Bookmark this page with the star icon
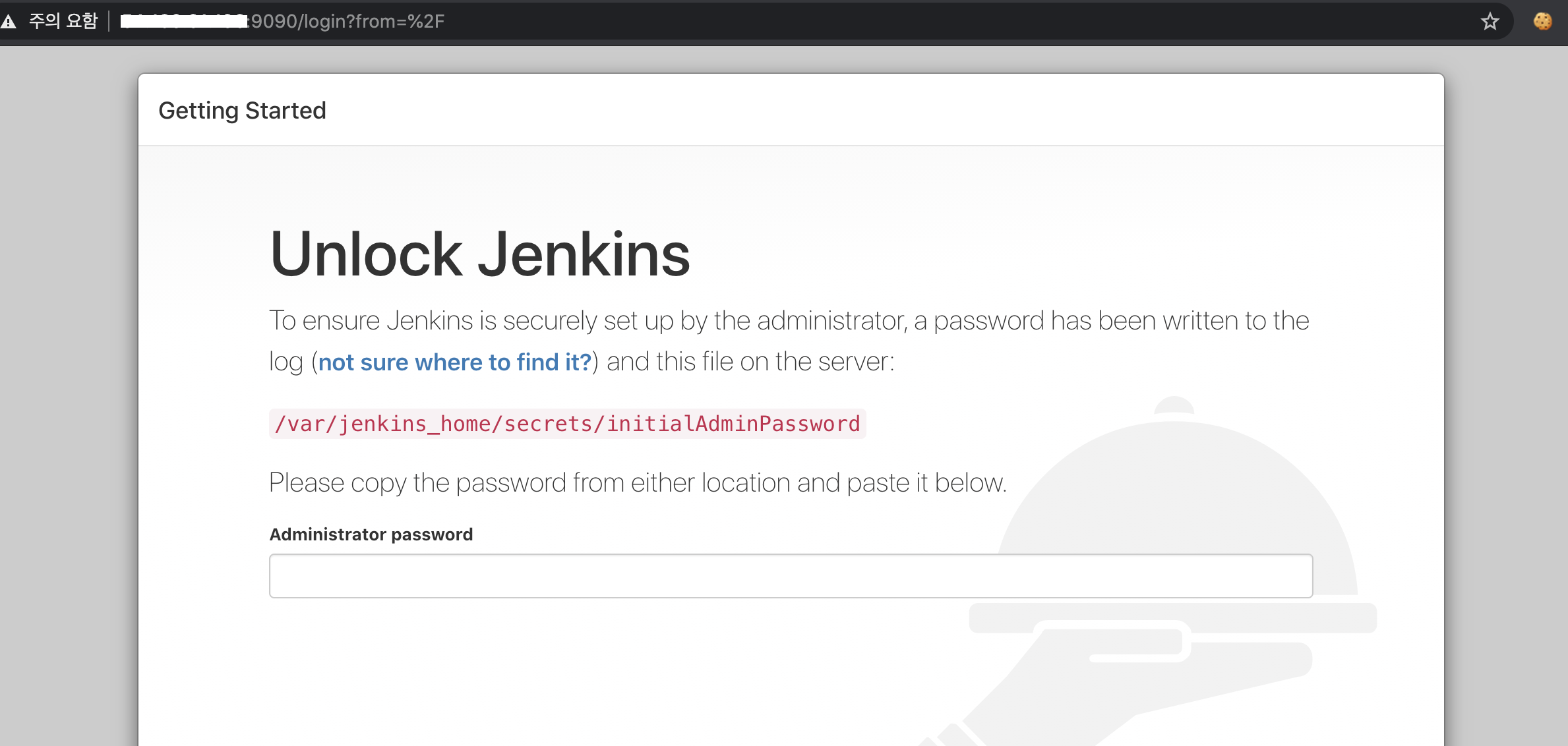 pos(1490,22)
